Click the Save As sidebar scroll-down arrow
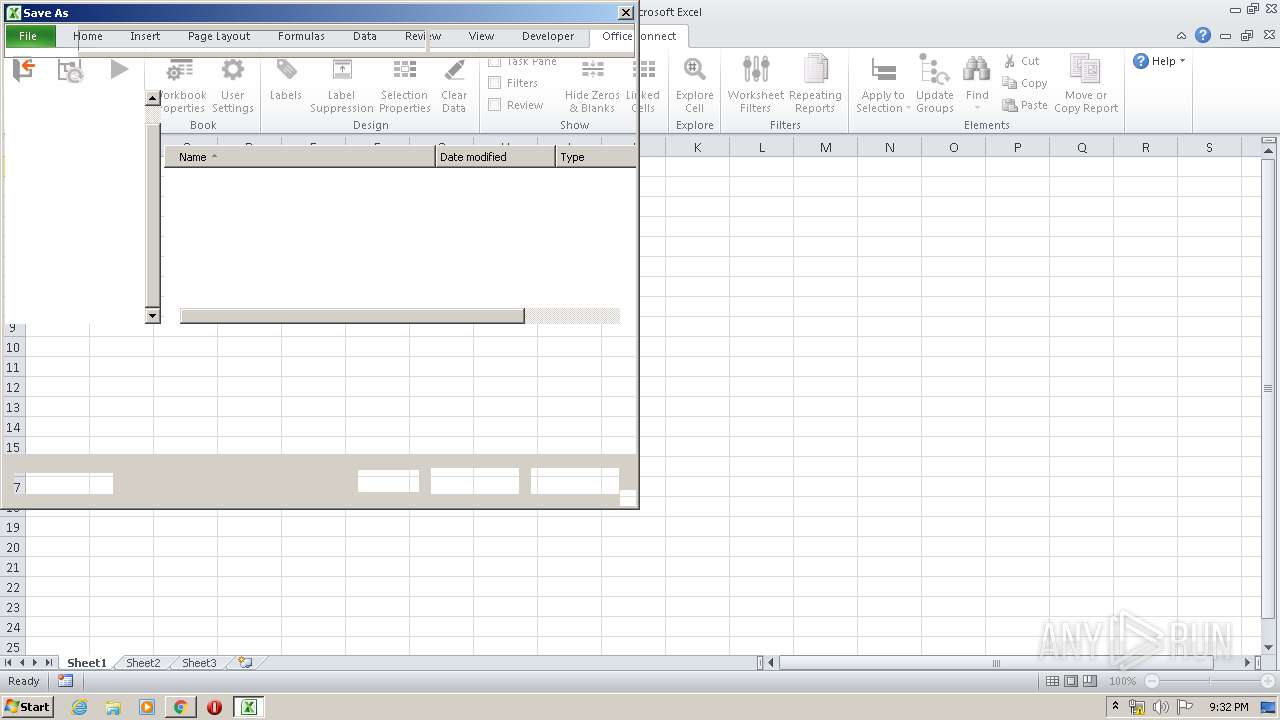1280x720 pixels. coord(153,316)
